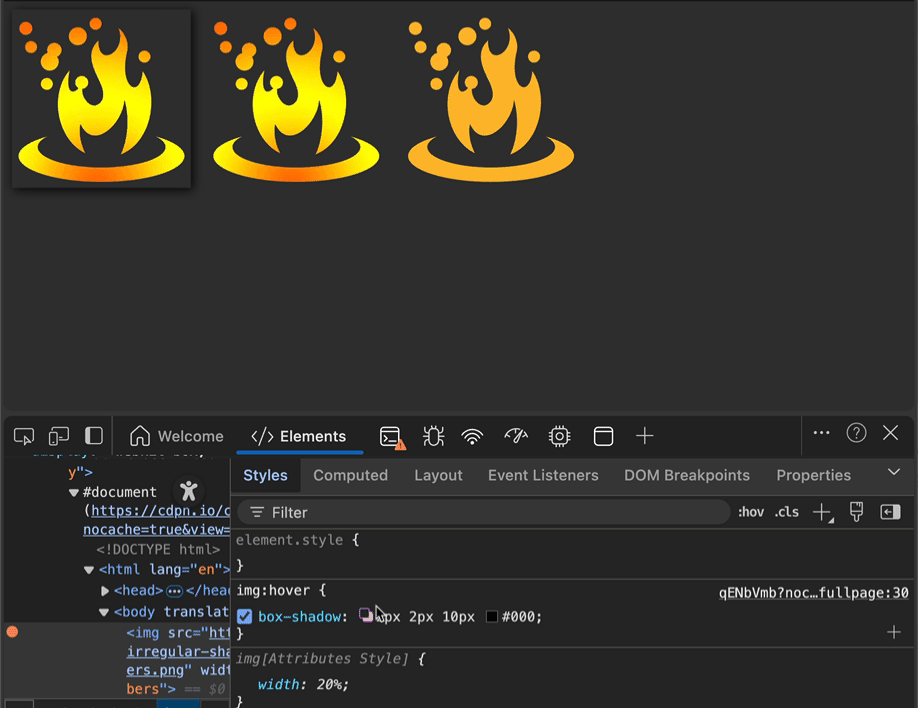Toggle the device emulation toolbar icon

click(x=58, y=435)
